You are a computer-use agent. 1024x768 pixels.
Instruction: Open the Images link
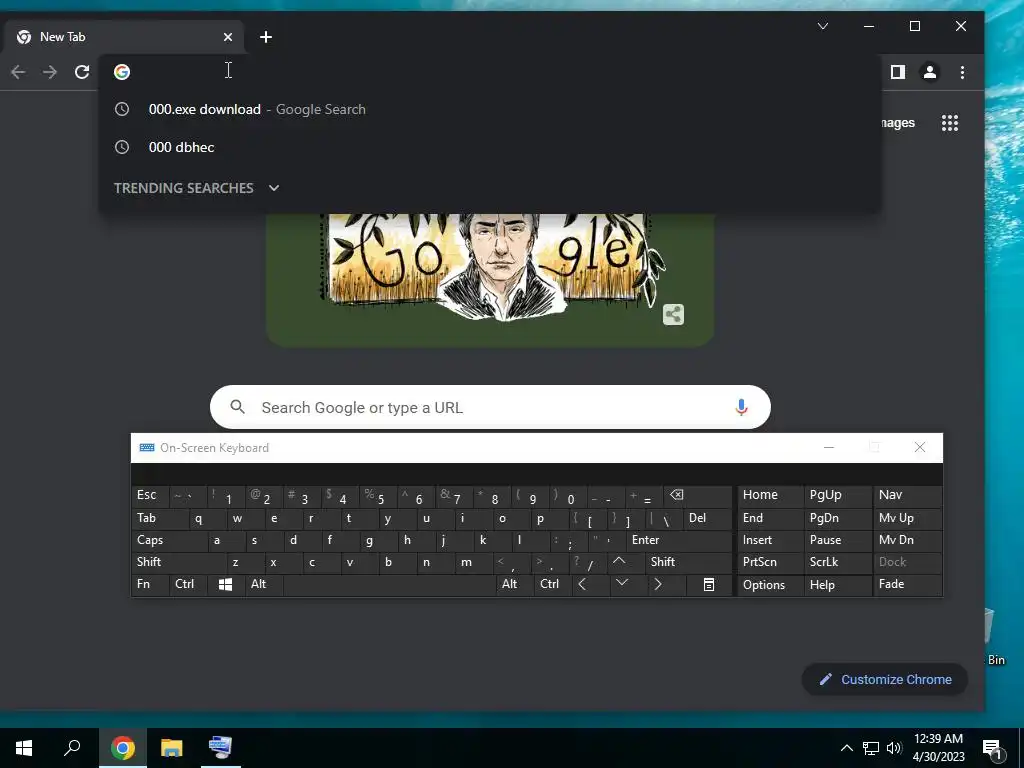coord(898,123)
